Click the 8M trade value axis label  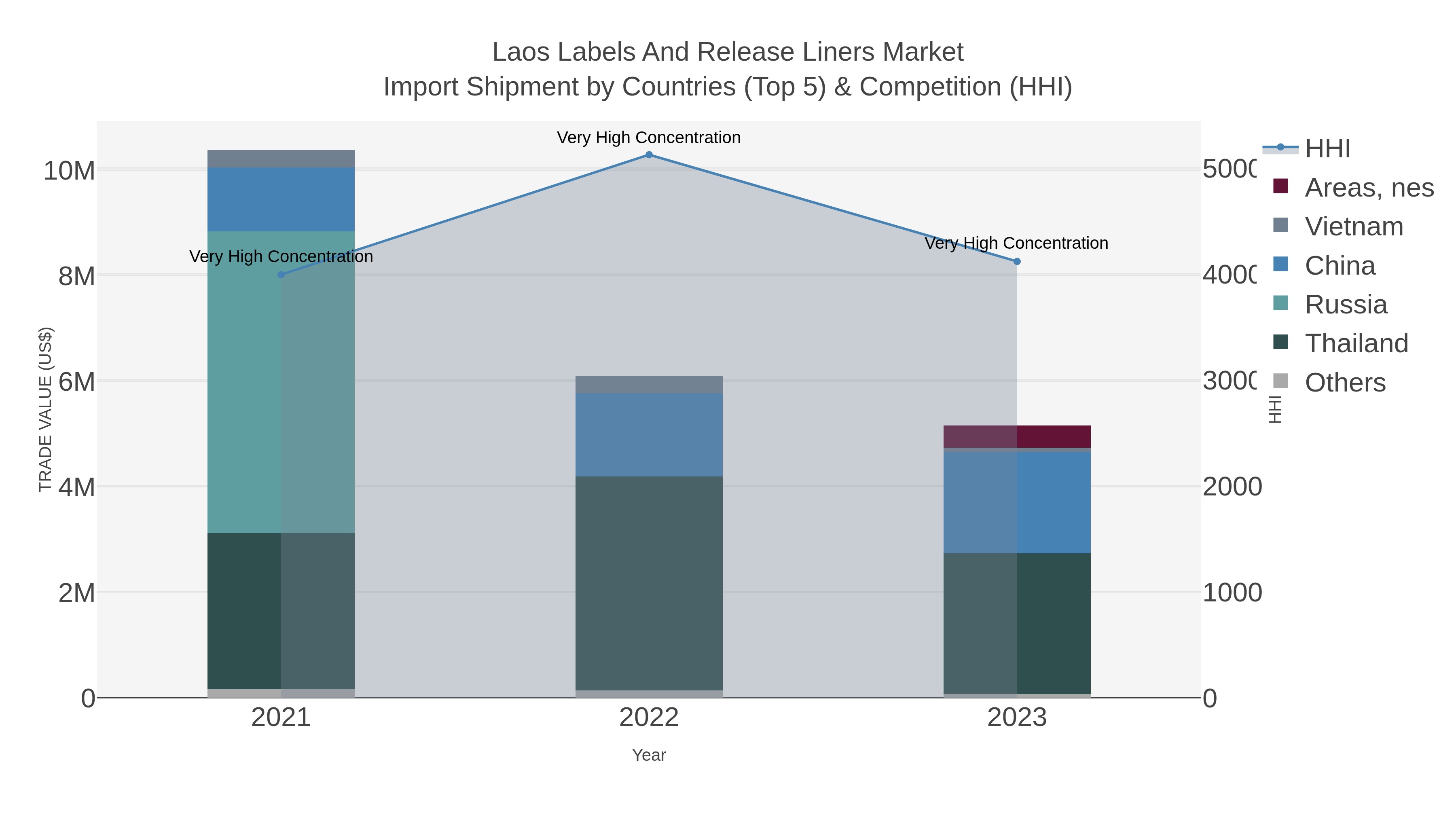tap(76, 276)
